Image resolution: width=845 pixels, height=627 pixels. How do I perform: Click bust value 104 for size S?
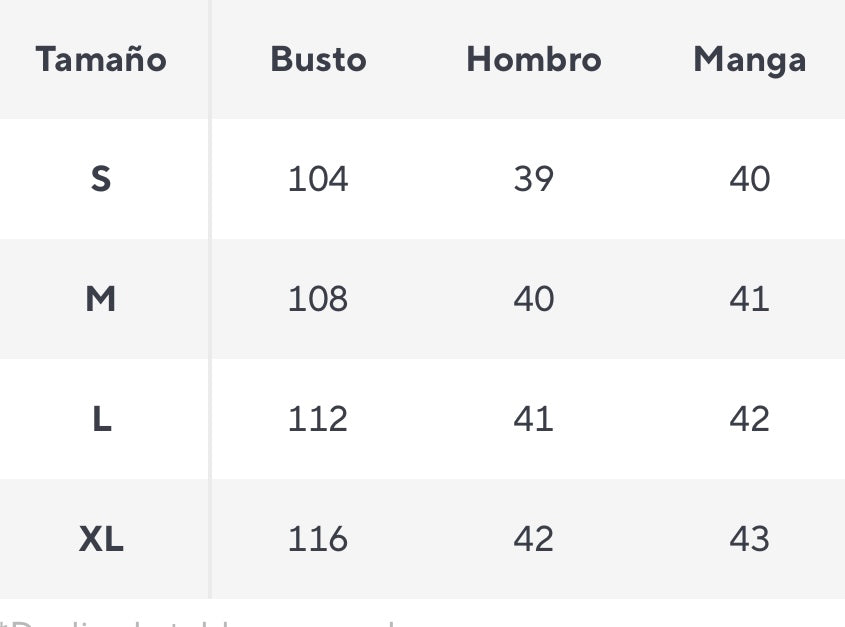318,179
